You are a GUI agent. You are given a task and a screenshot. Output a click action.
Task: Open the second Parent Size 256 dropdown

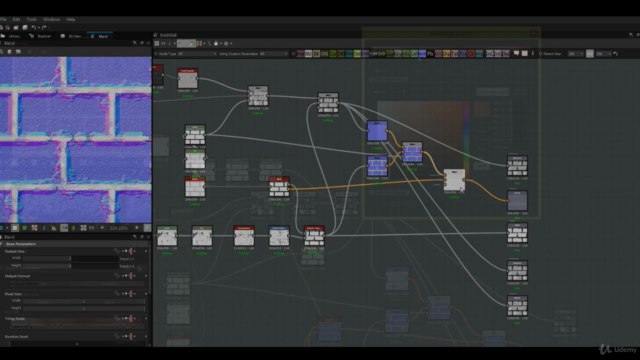(x=603, y=53)
